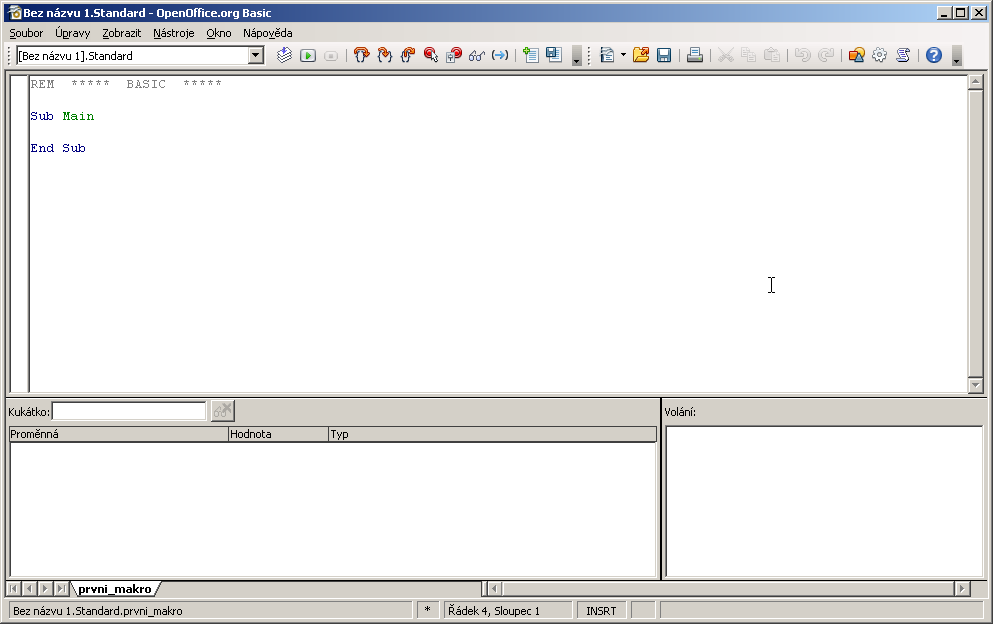Open the Object Catalog shapes icon
Viewport: 993px width, 624px height.
pyautogui.click(x=857, y=56)
